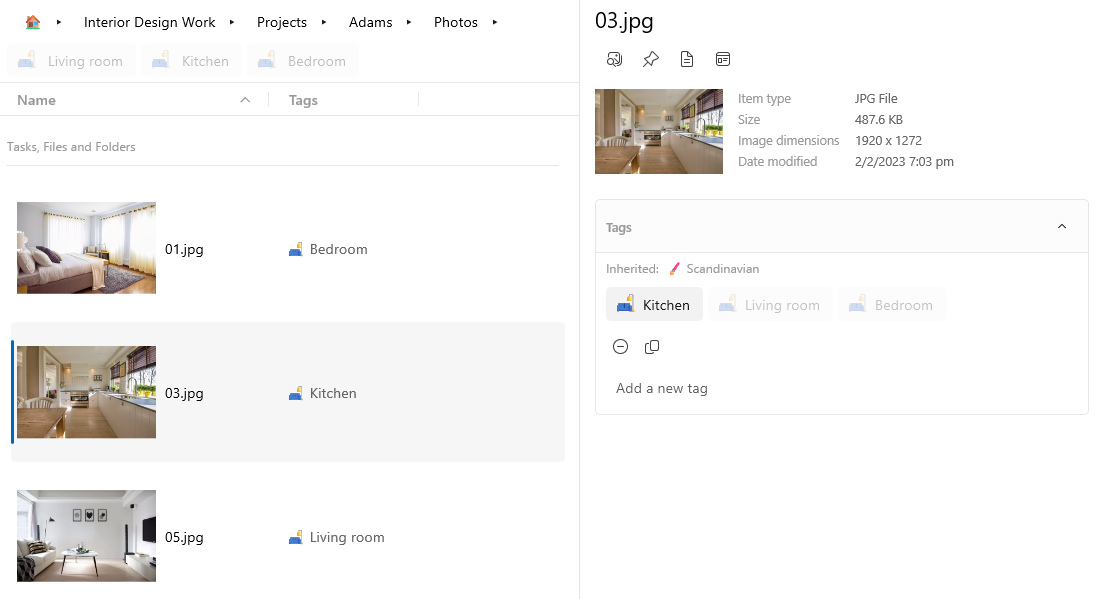The height and width of the screenshot is (599, 1100).
Task: Toggle the Kitchen tag in the Tags panel
Action: point(655,305)
